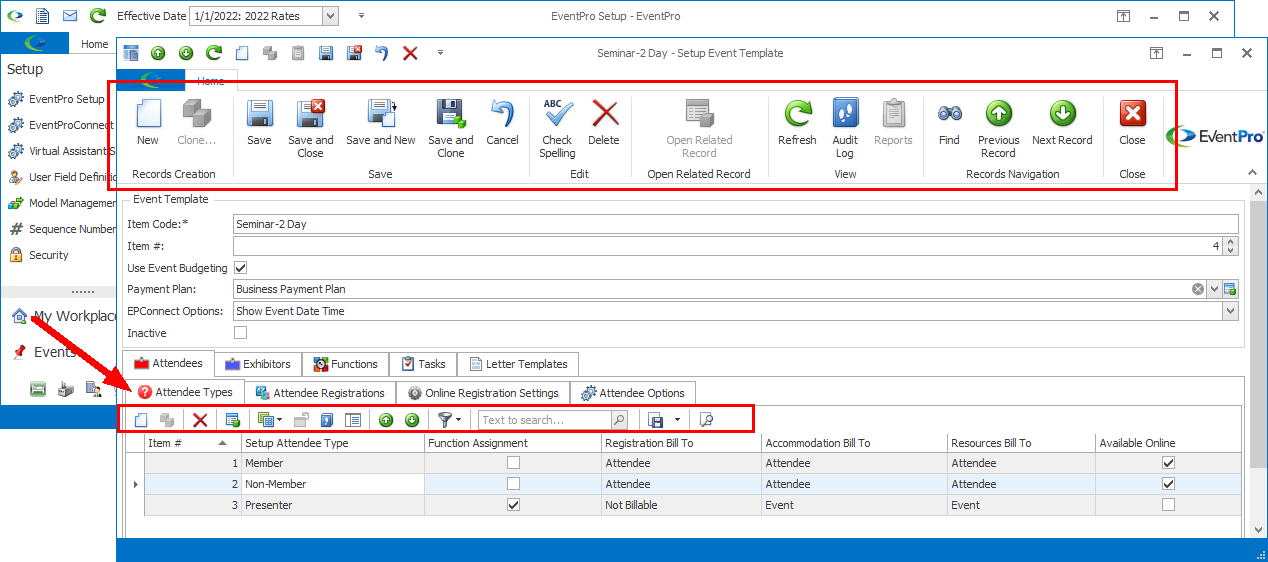Click the magnifier beside Text to search
1268x562 pixels.
(619, 420)
